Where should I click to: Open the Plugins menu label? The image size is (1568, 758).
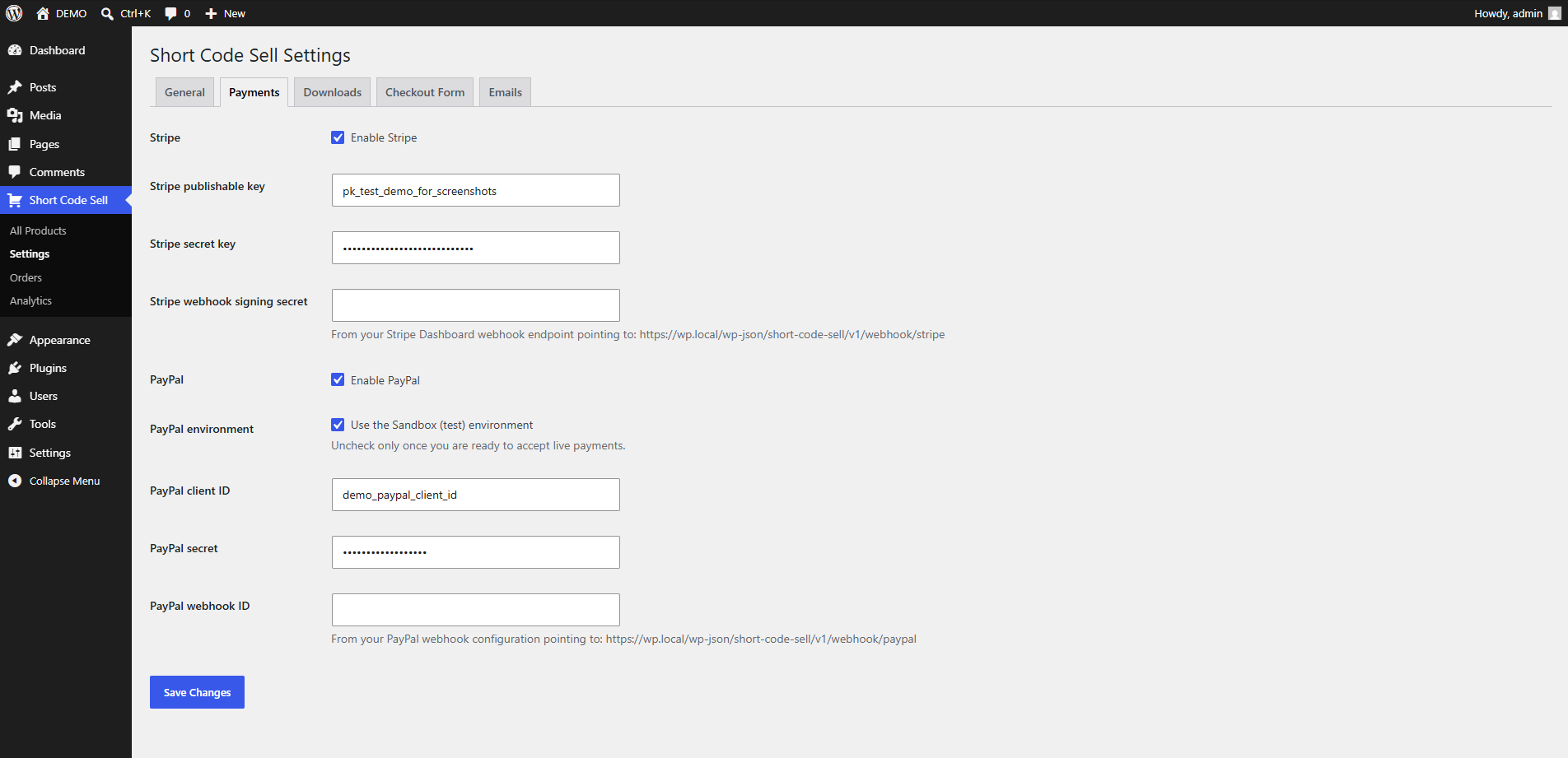(x=48, y=368)
